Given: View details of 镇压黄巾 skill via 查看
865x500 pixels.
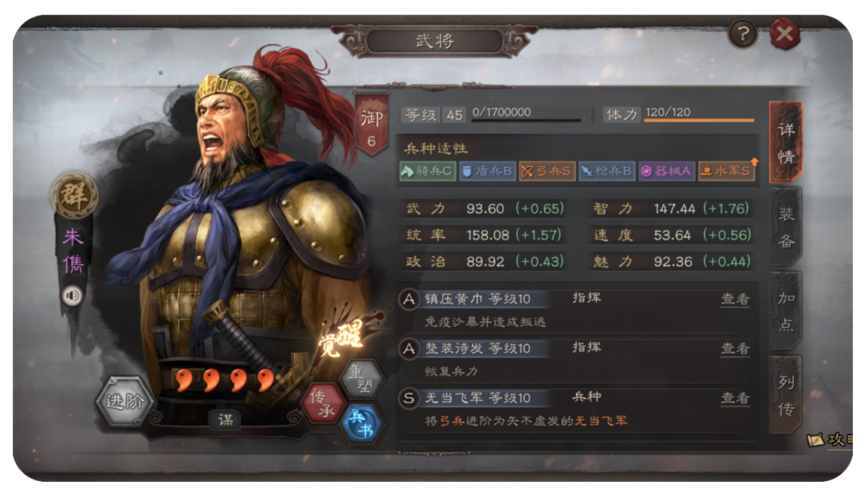Looking at the screenshot, I should [x=735, y=299].
